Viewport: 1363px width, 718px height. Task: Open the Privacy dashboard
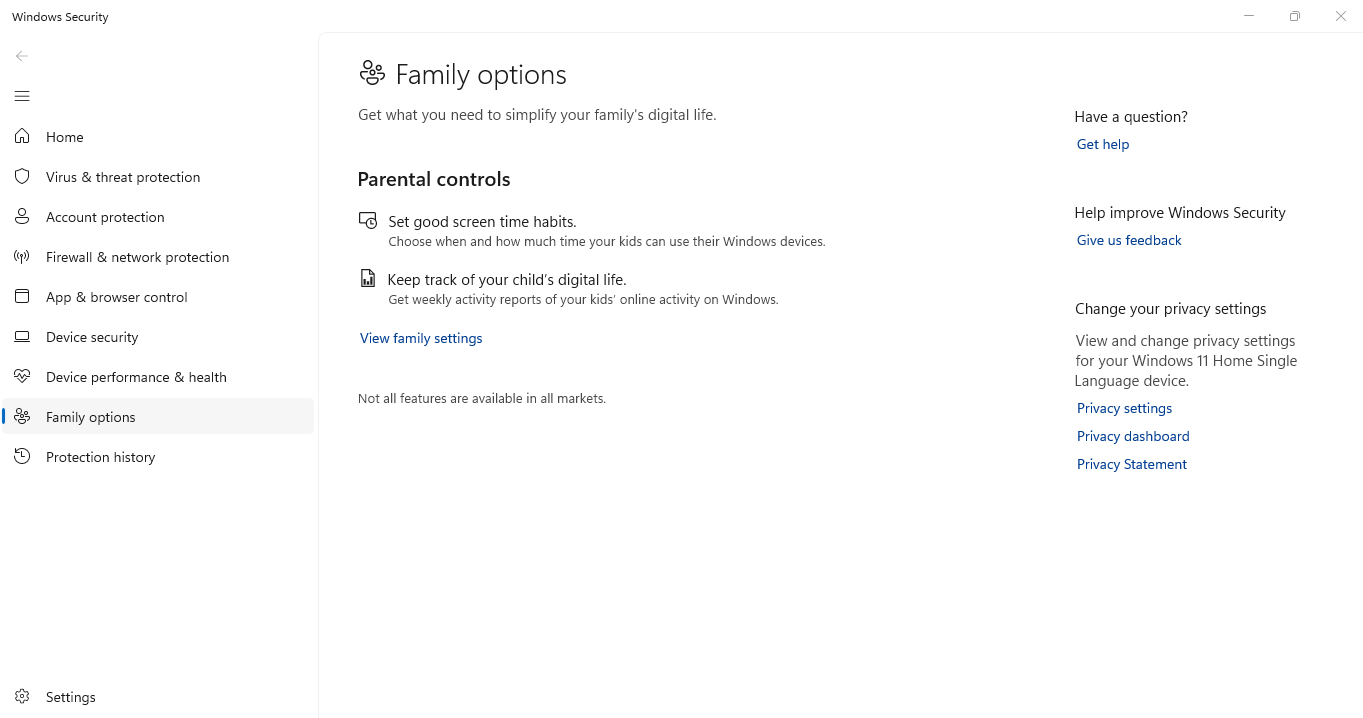pos(1132,436)
